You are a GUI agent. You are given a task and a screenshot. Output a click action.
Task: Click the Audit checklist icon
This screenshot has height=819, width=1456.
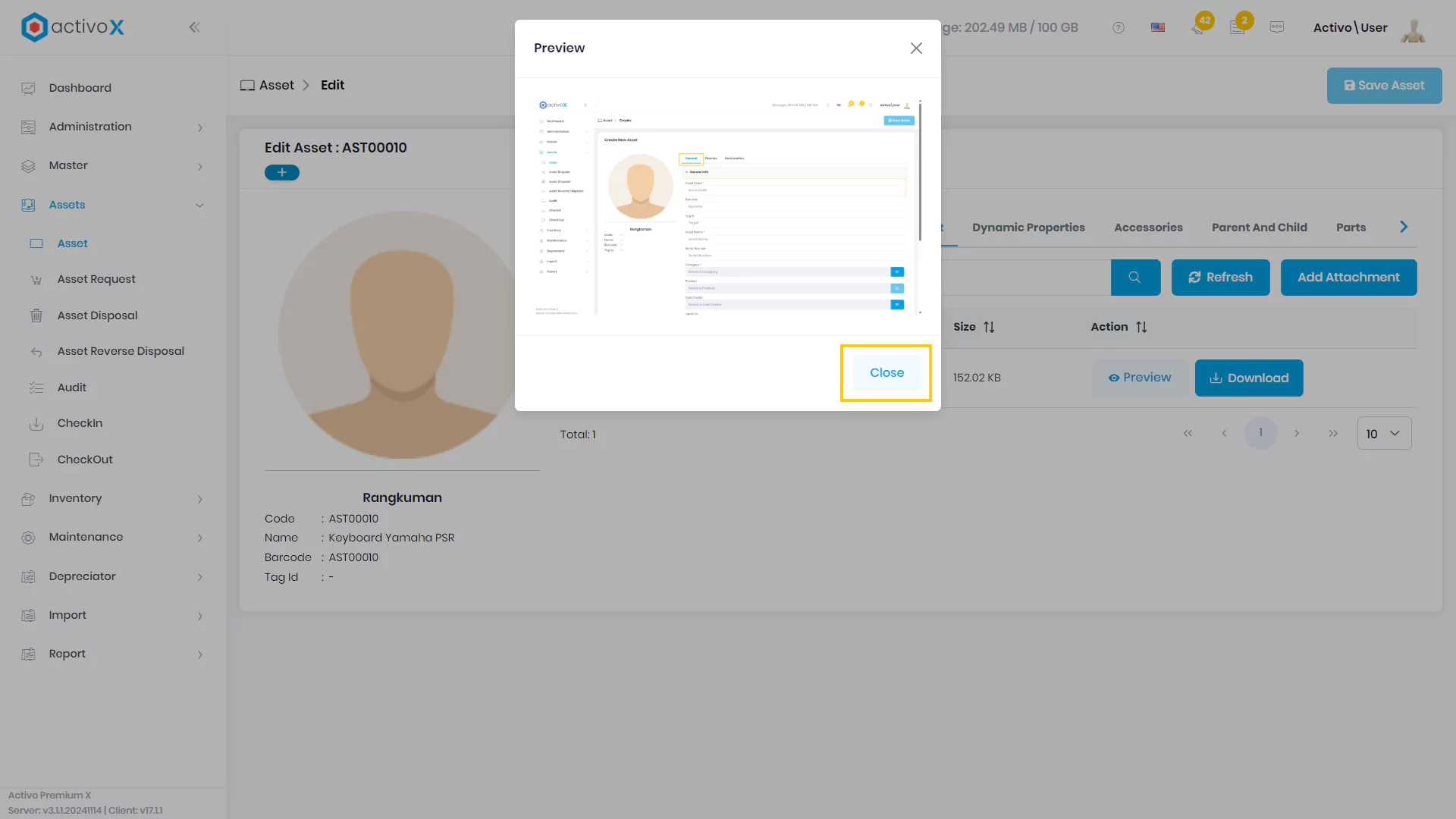click(36, 388)
